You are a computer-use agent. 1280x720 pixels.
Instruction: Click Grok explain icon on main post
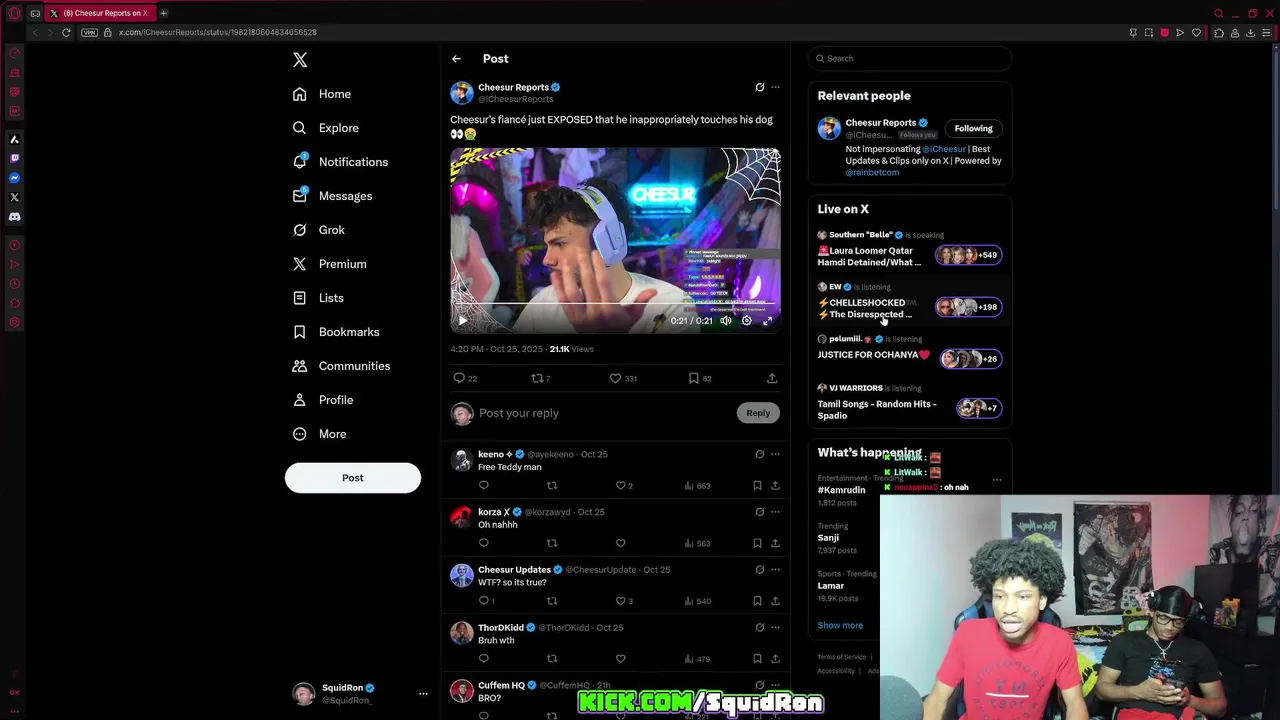pyautogui.click(x=760, y=87)
